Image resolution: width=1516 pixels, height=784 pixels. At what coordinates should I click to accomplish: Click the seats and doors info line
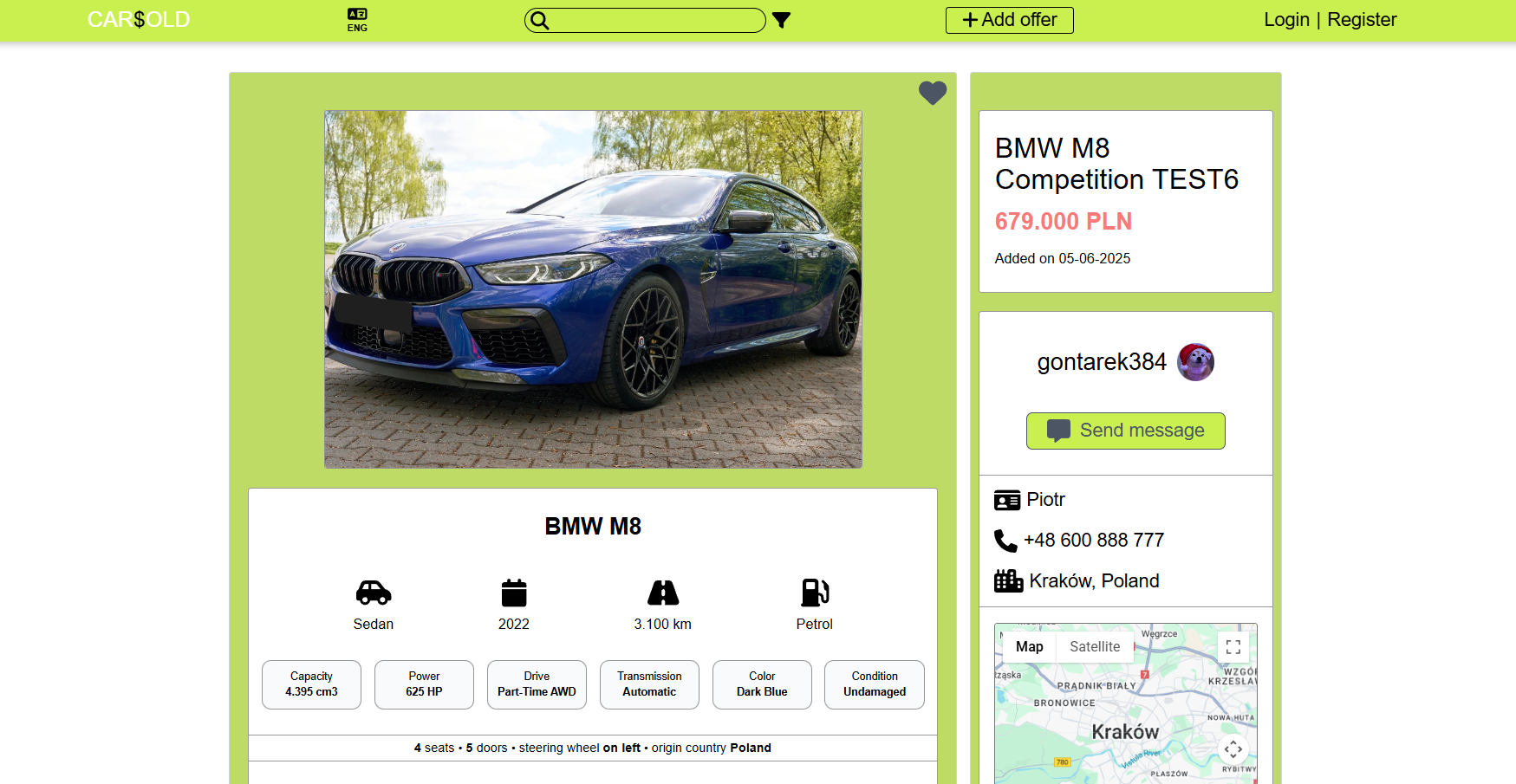[x=593, y=748]
